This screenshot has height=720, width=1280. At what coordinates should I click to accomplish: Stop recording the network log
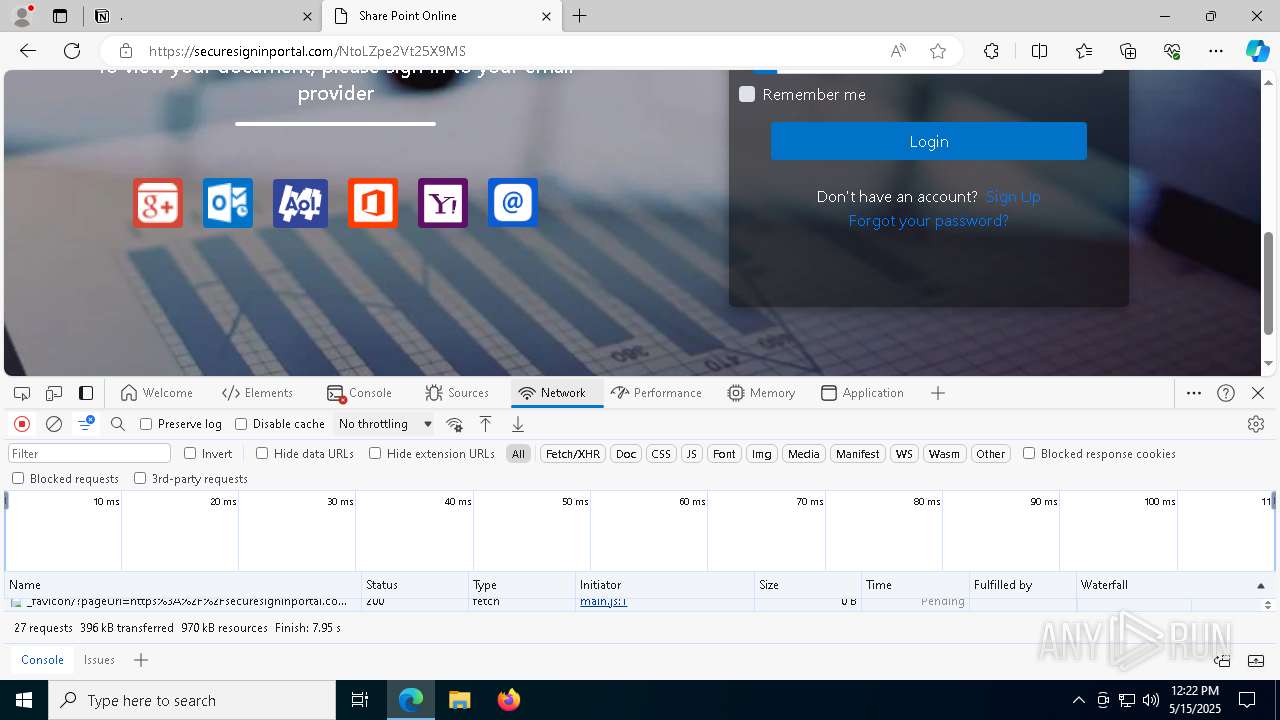pos(22,424)
